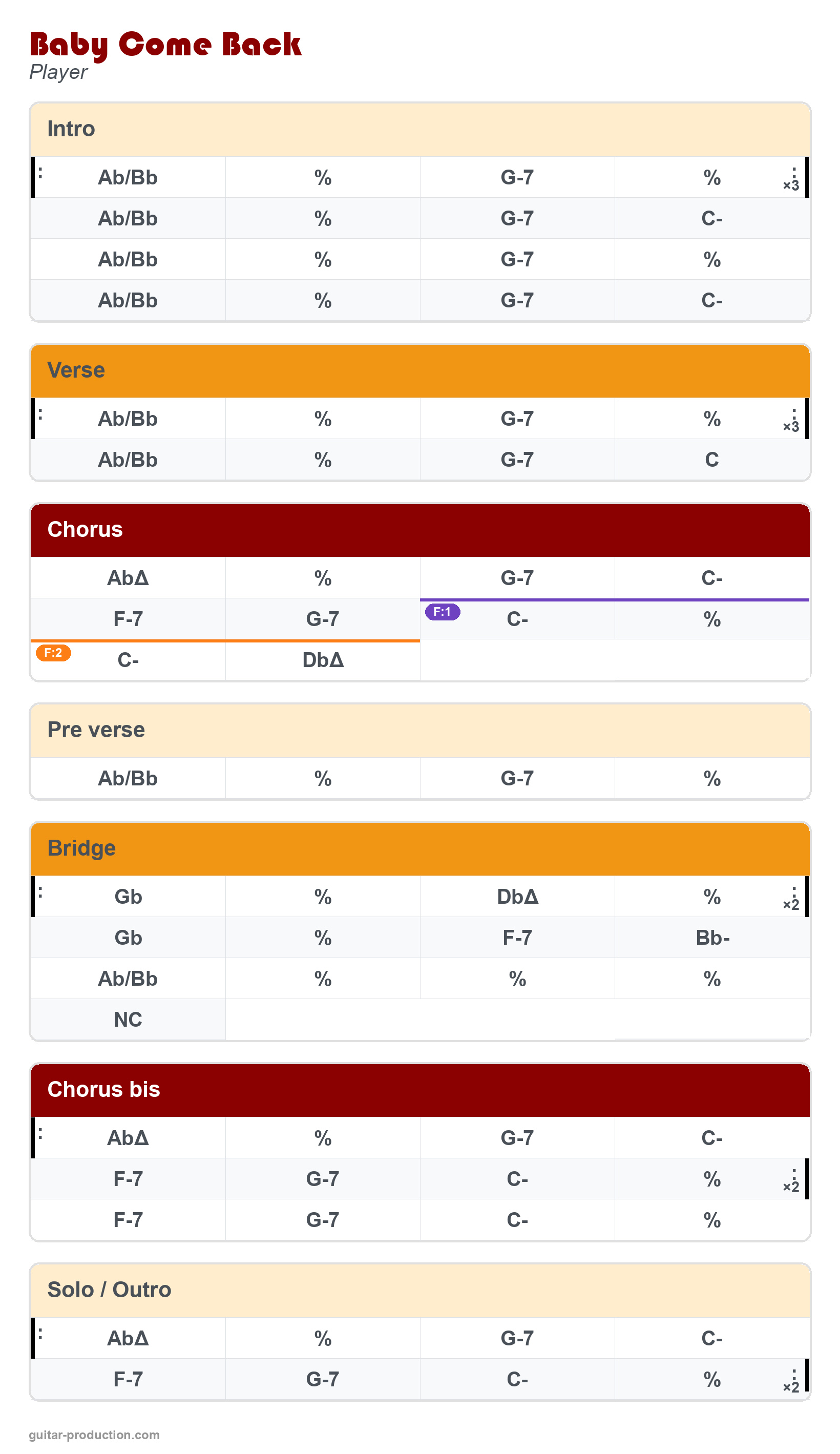Click the Player artist name

click(58, 72)
